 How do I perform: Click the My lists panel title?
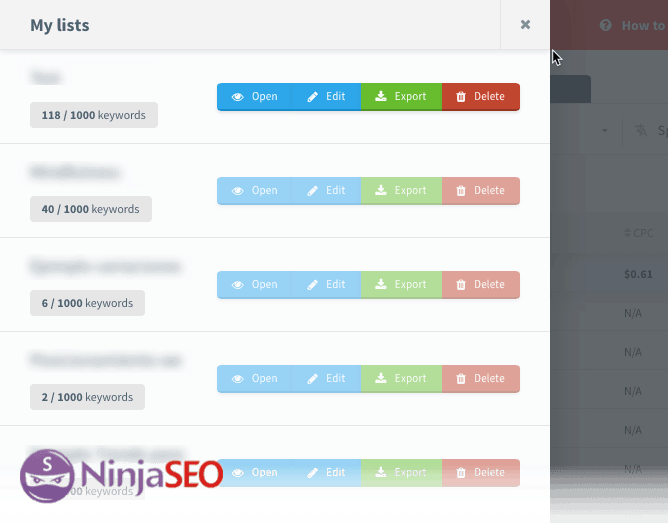coord(60,25)
